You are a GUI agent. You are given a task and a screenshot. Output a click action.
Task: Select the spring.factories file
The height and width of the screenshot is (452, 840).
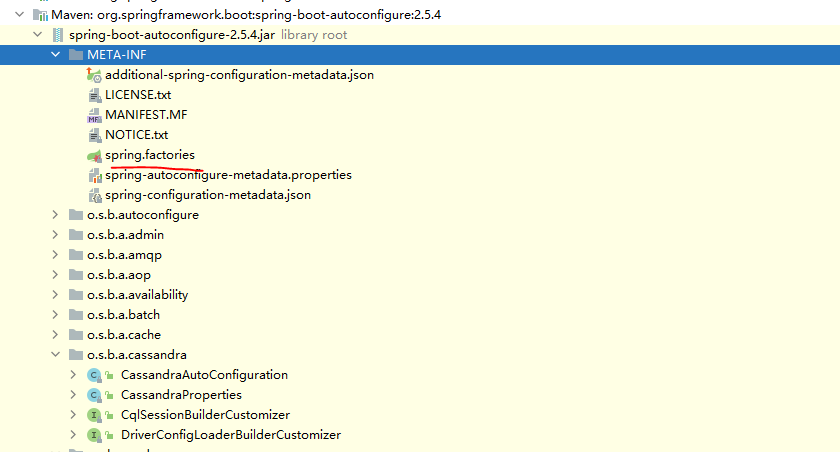pyautogui.click(x=150, y=155)
